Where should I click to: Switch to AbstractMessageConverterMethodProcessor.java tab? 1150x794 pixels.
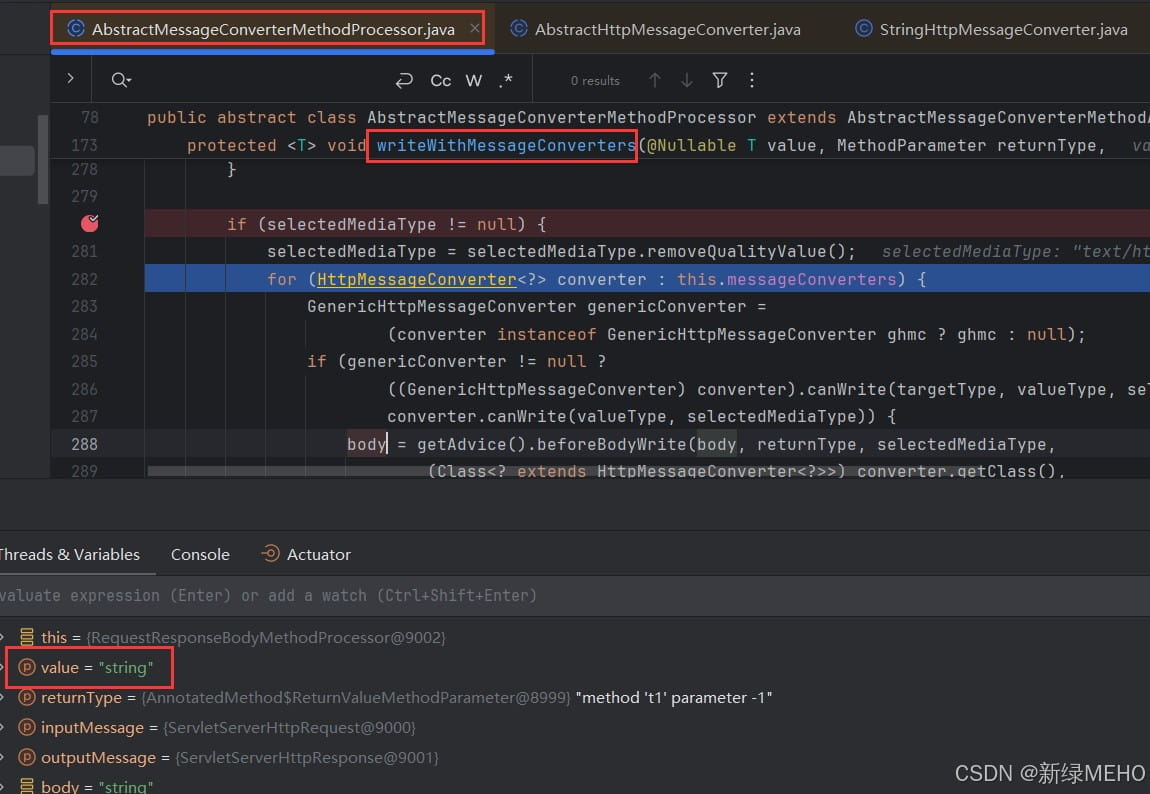click(x=272, y=29)
